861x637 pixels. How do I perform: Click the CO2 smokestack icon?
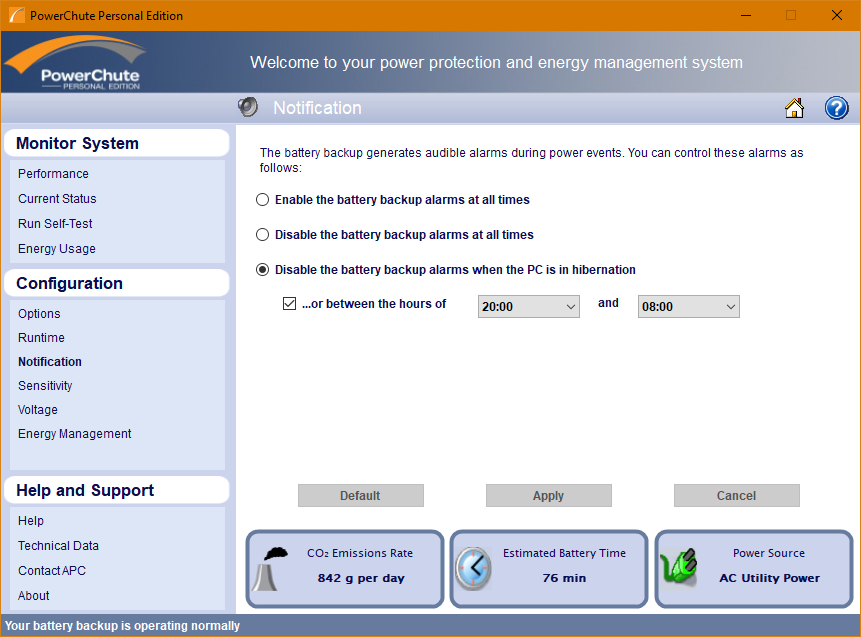click(270, 569)
